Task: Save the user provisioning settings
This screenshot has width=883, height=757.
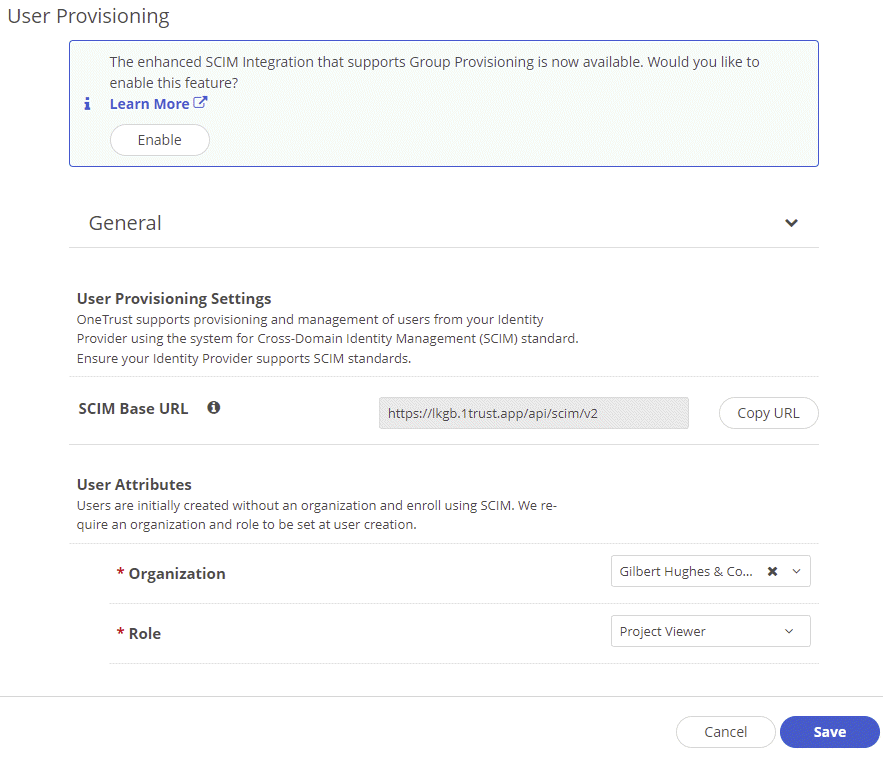Action: (x=830, y=732)
